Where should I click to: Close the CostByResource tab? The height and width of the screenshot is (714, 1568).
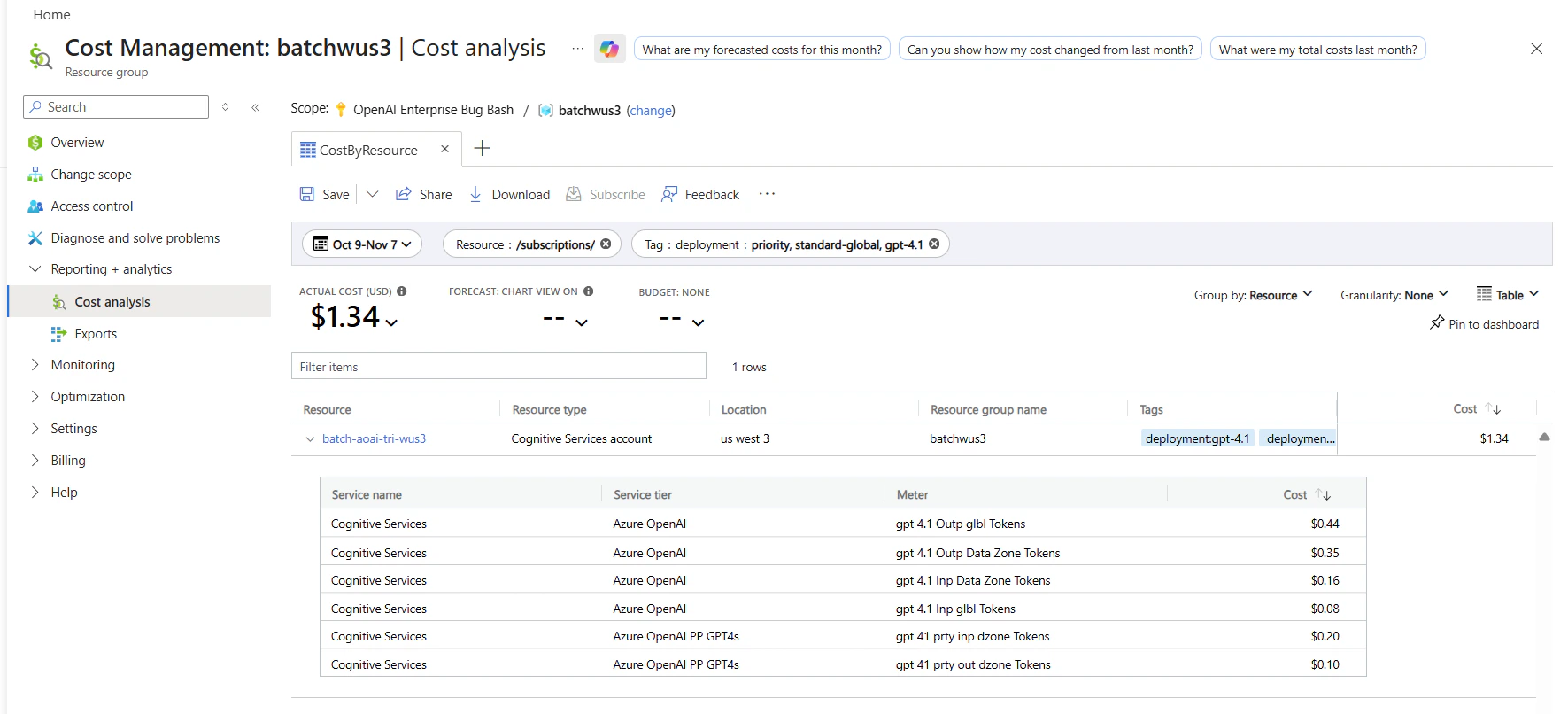coord(445,149)
